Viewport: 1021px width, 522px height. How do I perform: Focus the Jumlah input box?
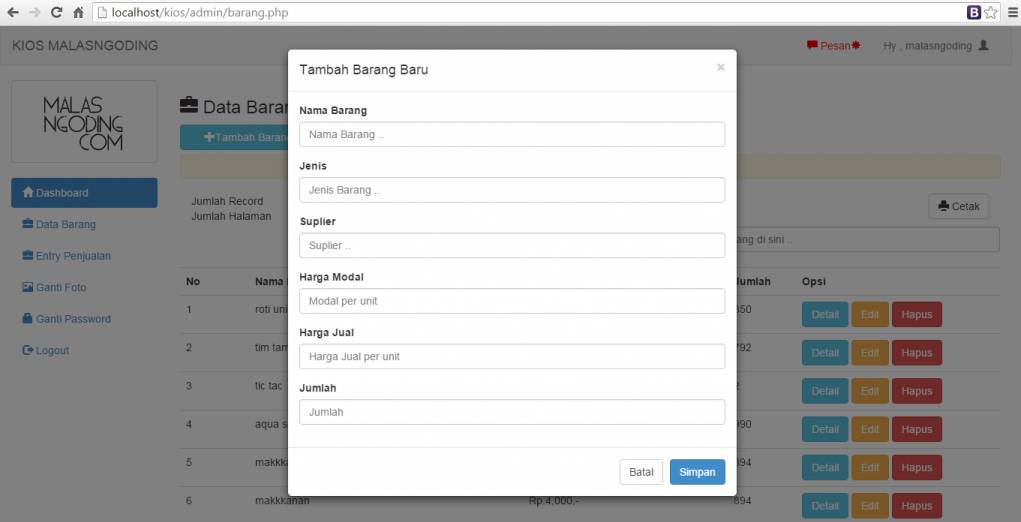click(512, 412)
